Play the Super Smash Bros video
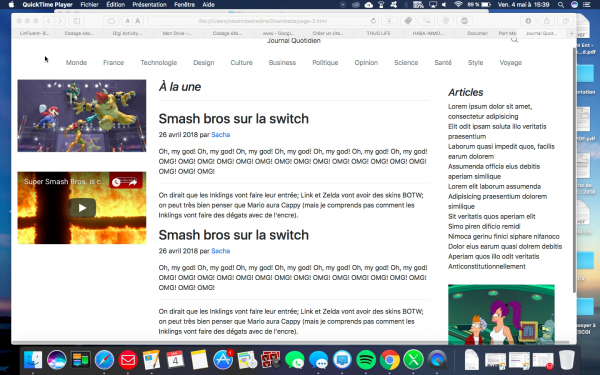This screenshot has height=375, width=600. pyautogui.click(x=82, y=208)
